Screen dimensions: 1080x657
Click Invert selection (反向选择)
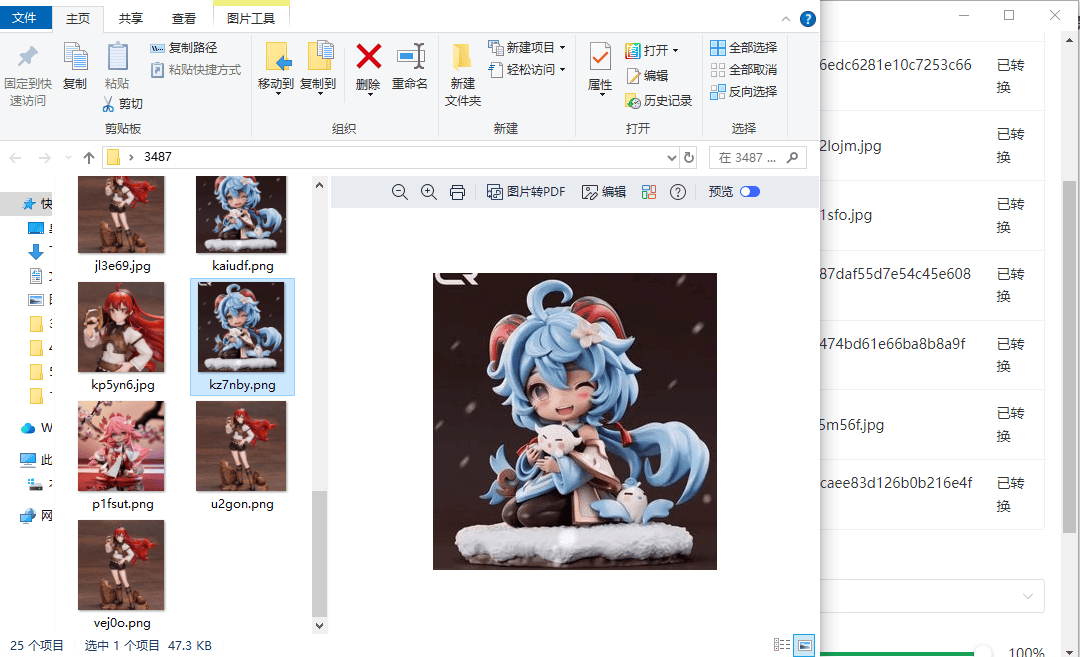pos(743,91)
